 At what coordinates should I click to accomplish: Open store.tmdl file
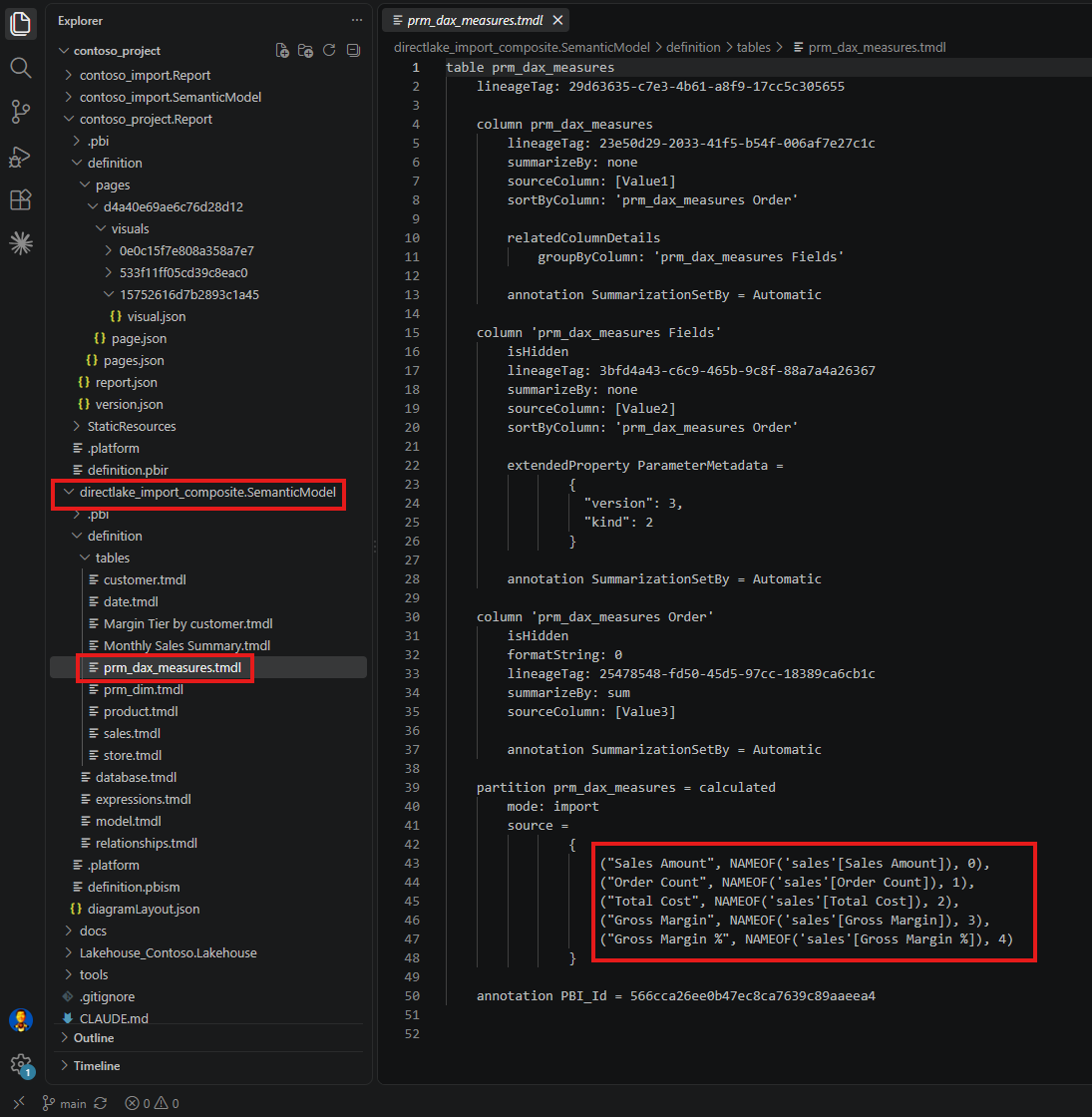133,755
